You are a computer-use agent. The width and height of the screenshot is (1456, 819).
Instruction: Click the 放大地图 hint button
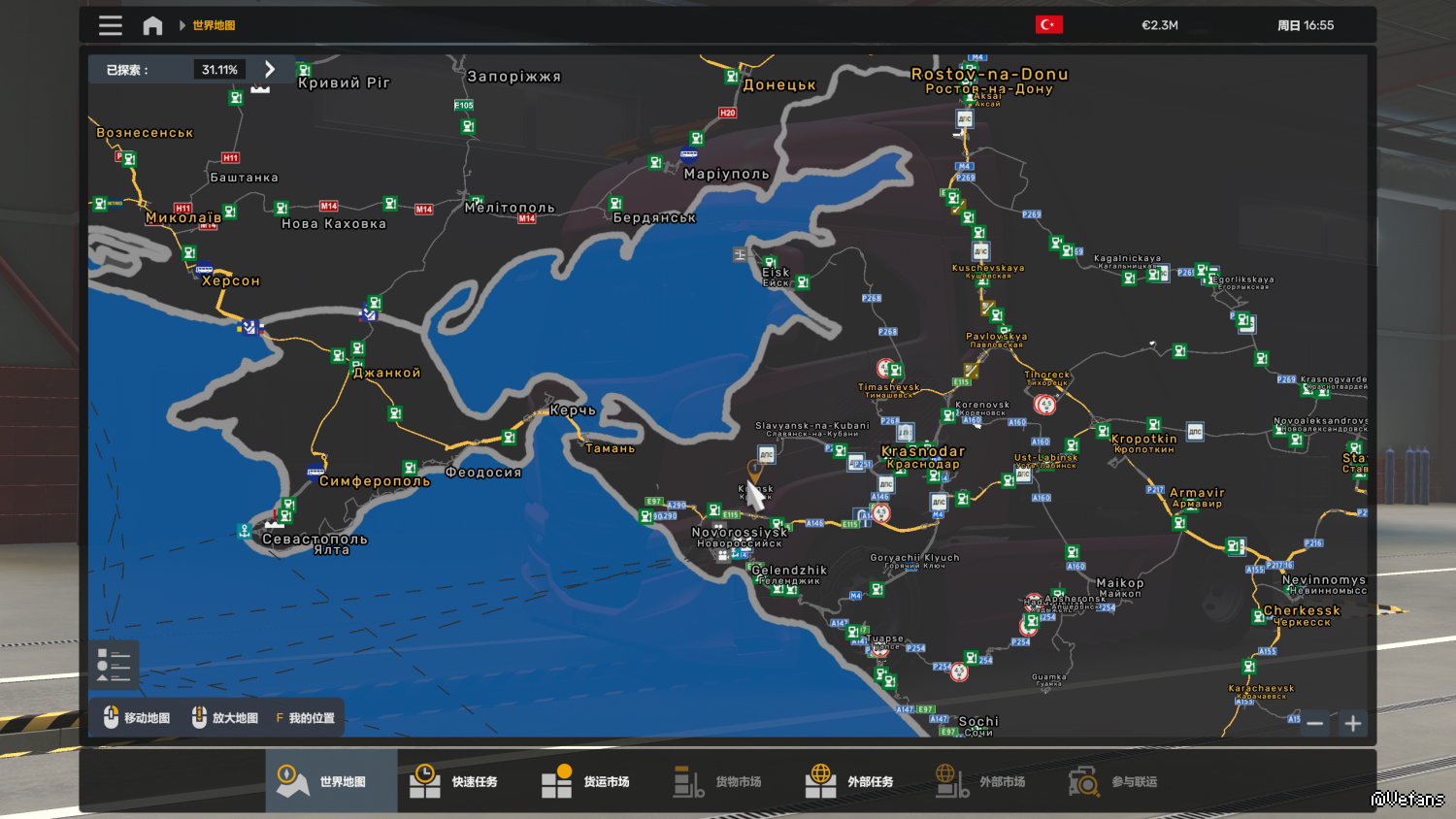(x=225, y=718)
